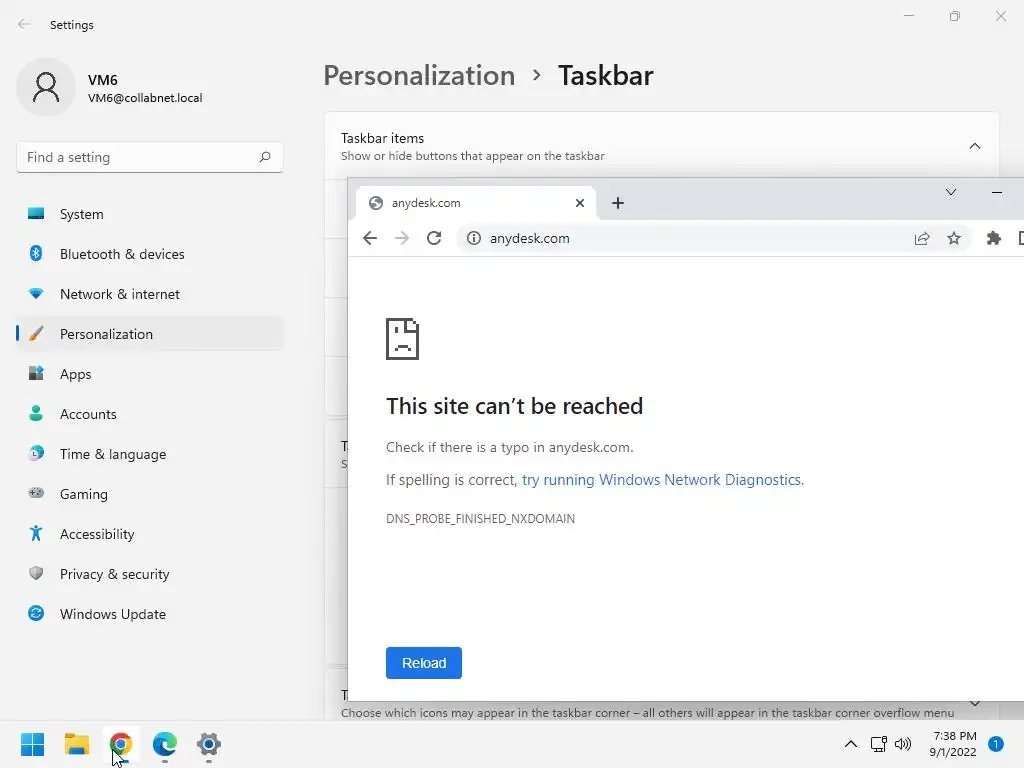Open Network & internet category
This screenshot has width=1024, height=768.
pyautogui.click(x=150, y=294)
